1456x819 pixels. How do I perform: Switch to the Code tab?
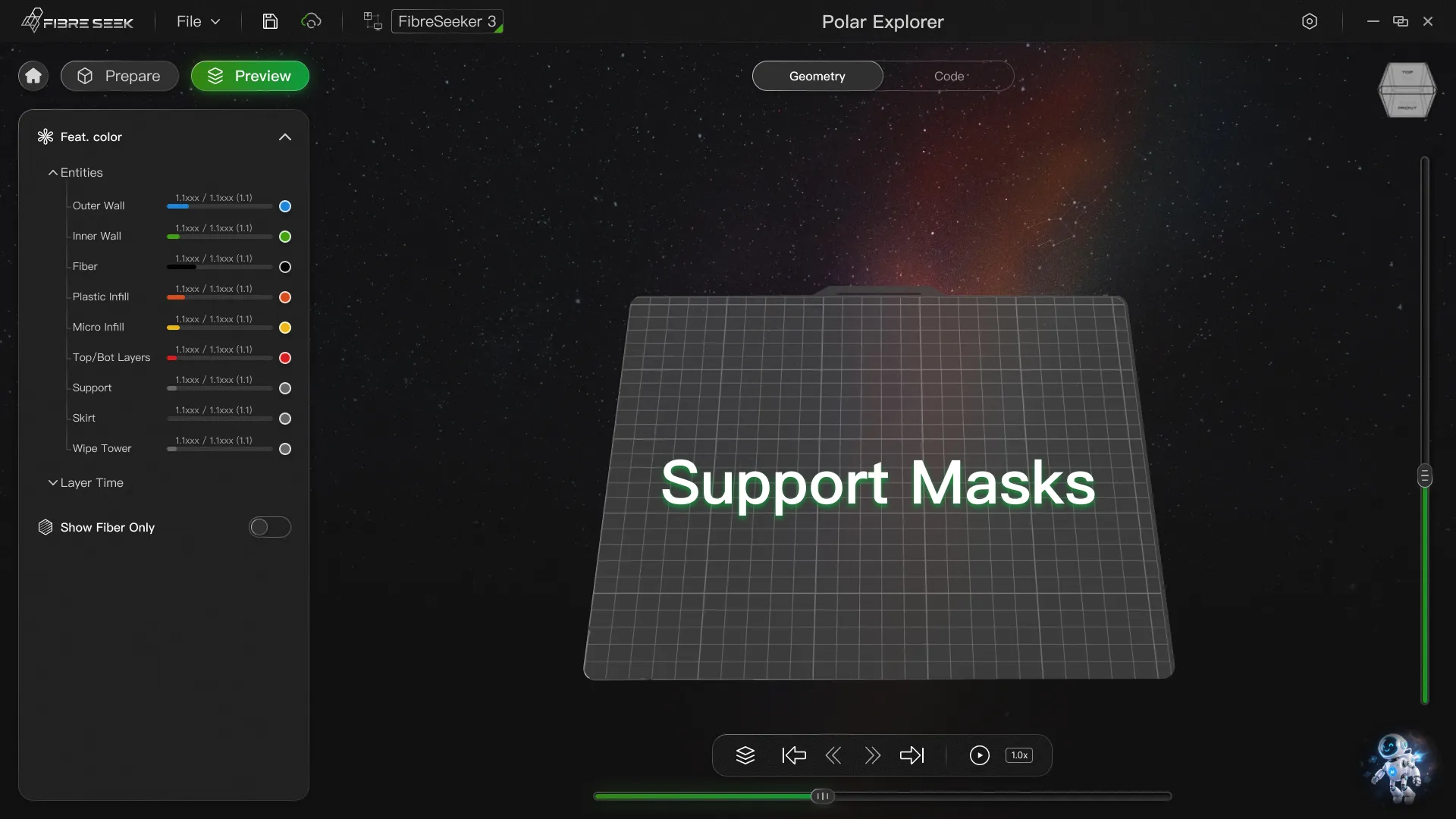pyautogui.click(x=949, y=76)
